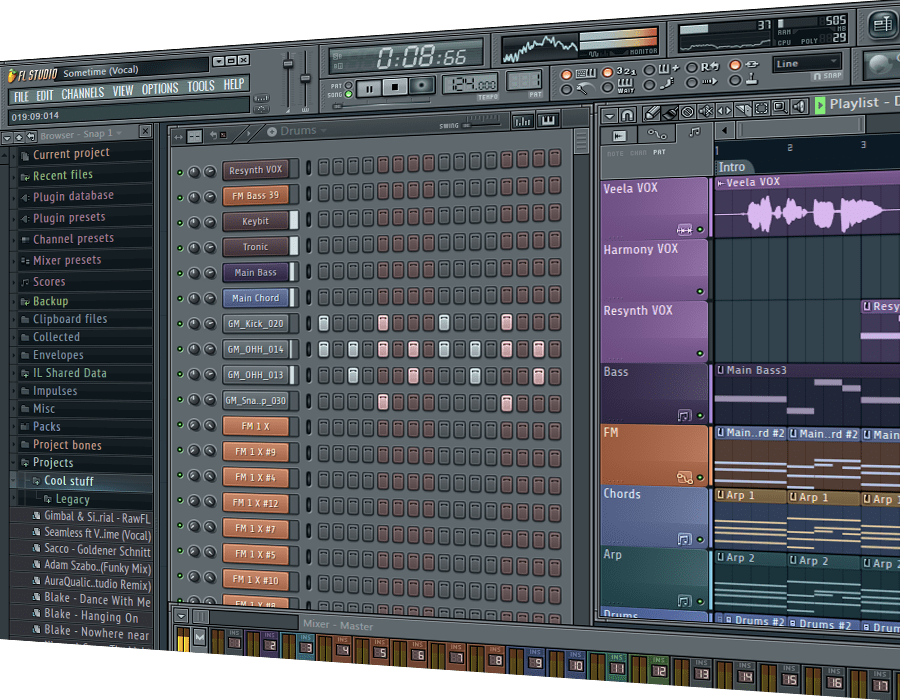Open the step sequencer graph editor

tap(522, 121)
